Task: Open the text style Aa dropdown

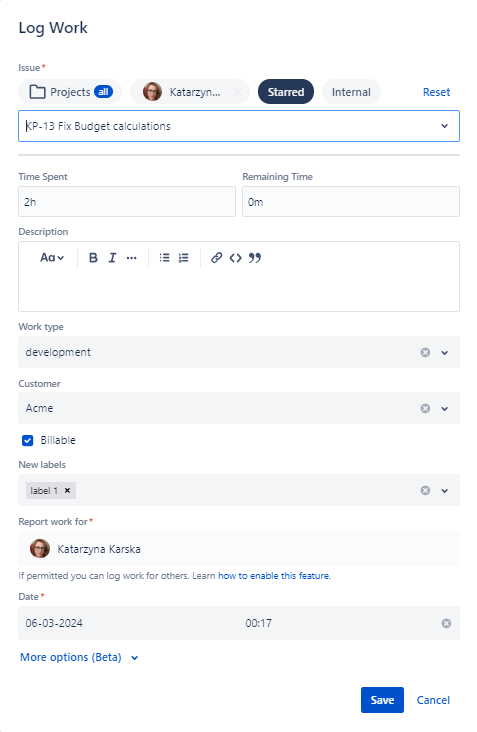Action: 52,258
